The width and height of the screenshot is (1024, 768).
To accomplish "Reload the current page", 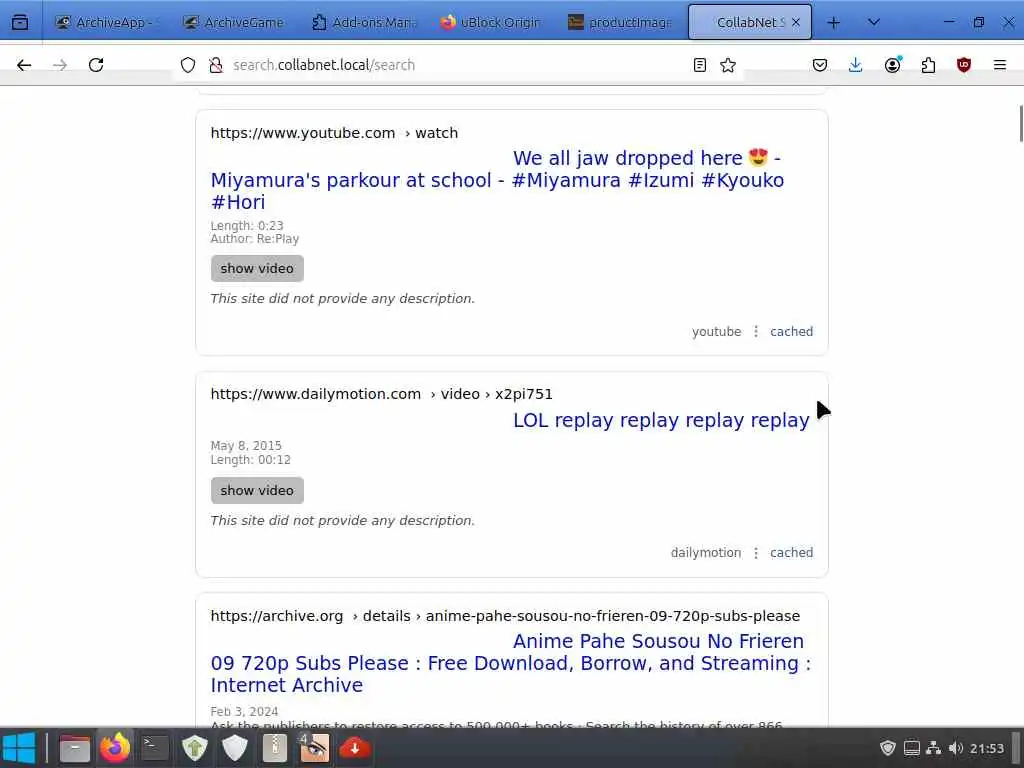I will pyautogui.click(x=96, y=65).
